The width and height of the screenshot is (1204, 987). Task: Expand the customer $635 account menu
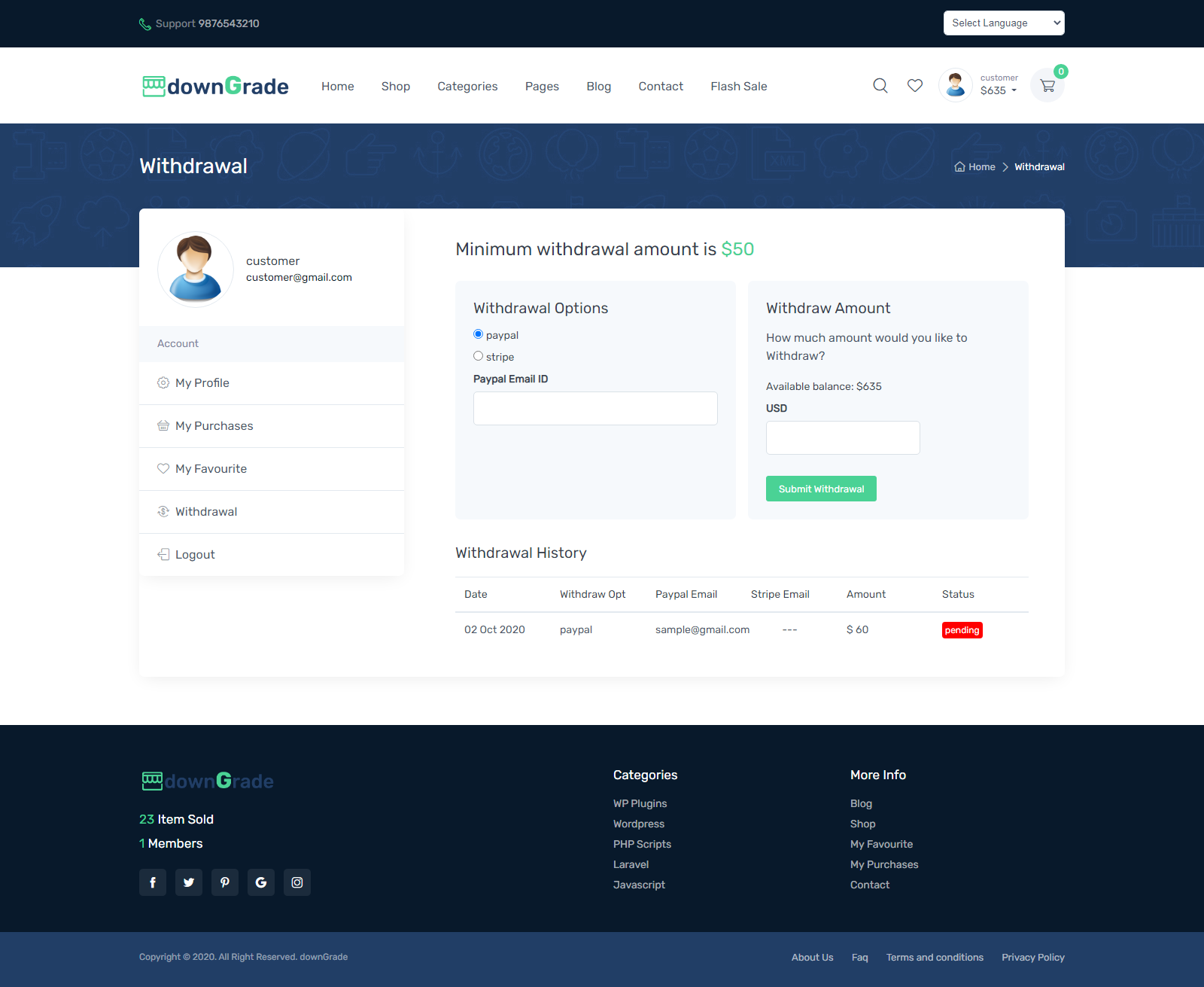click(998, 85)
